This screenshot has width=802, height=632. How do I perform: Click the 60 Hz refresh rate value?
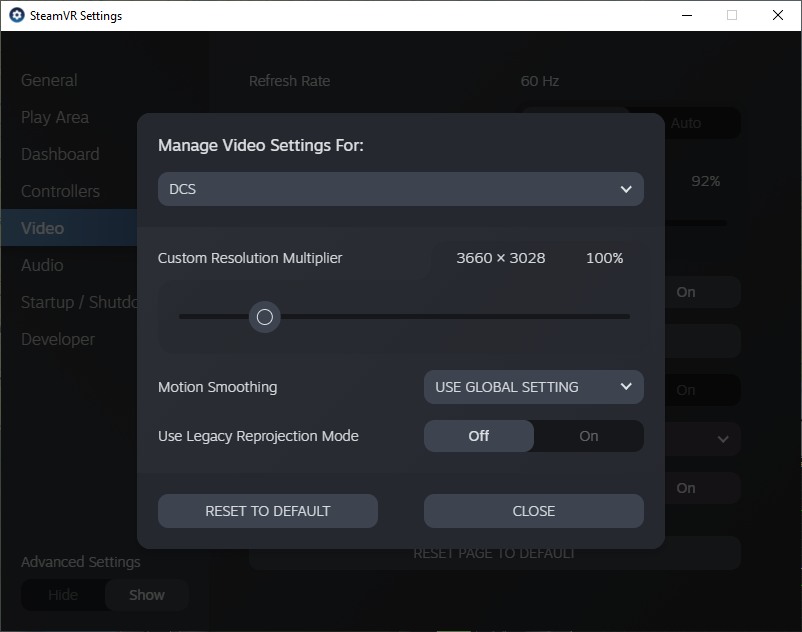click(540, 81)
